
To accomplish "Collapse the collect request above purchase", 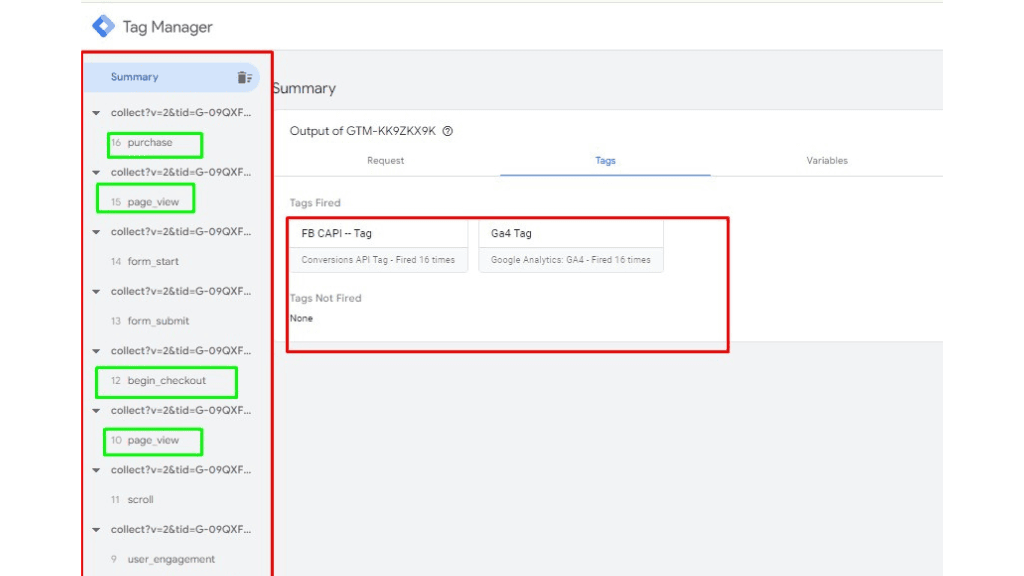I will coord(96,113).
